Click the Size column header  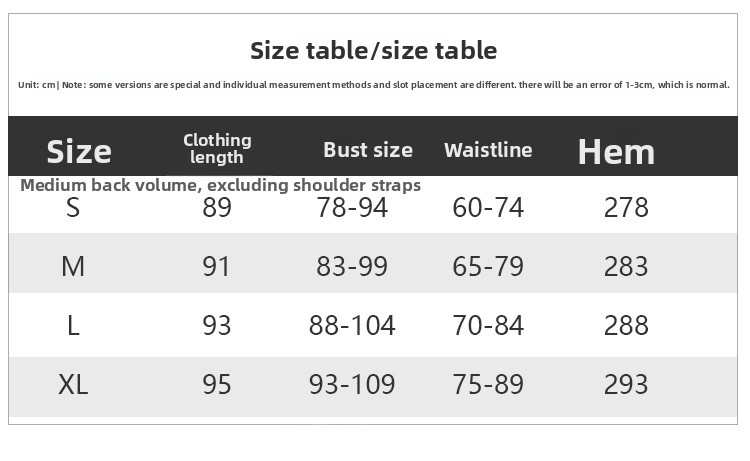79,152
